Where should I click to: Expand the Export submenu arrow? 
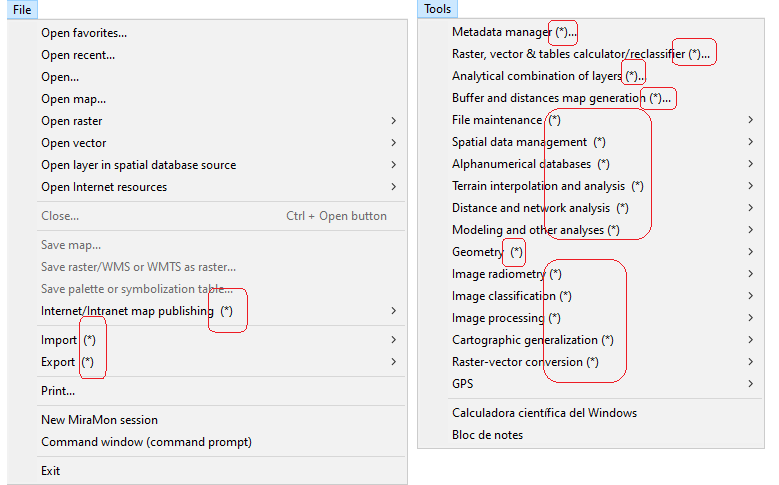point(394,362)
